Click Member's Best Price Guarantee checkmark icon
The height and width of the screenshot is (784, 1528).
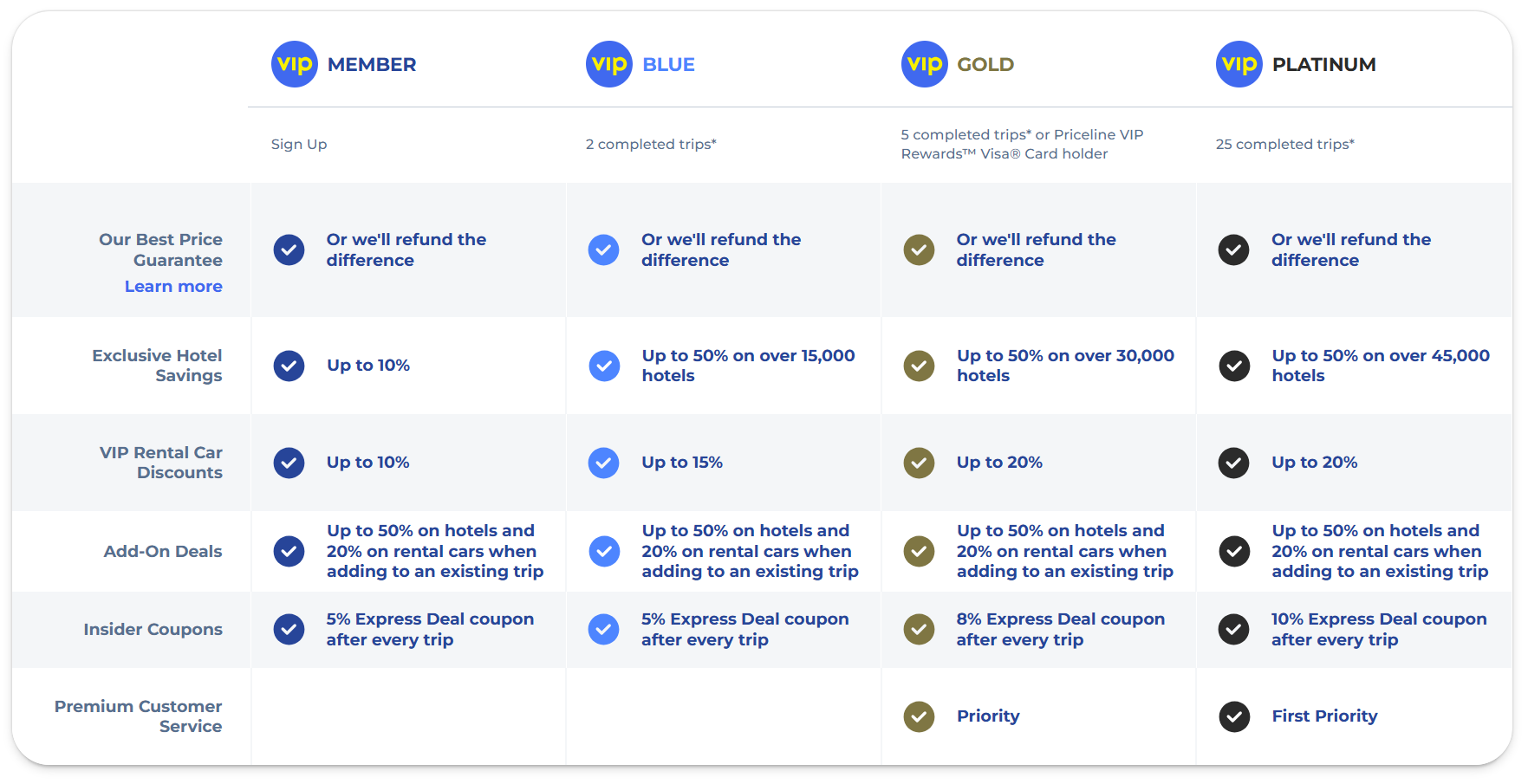tap(289, 250)
